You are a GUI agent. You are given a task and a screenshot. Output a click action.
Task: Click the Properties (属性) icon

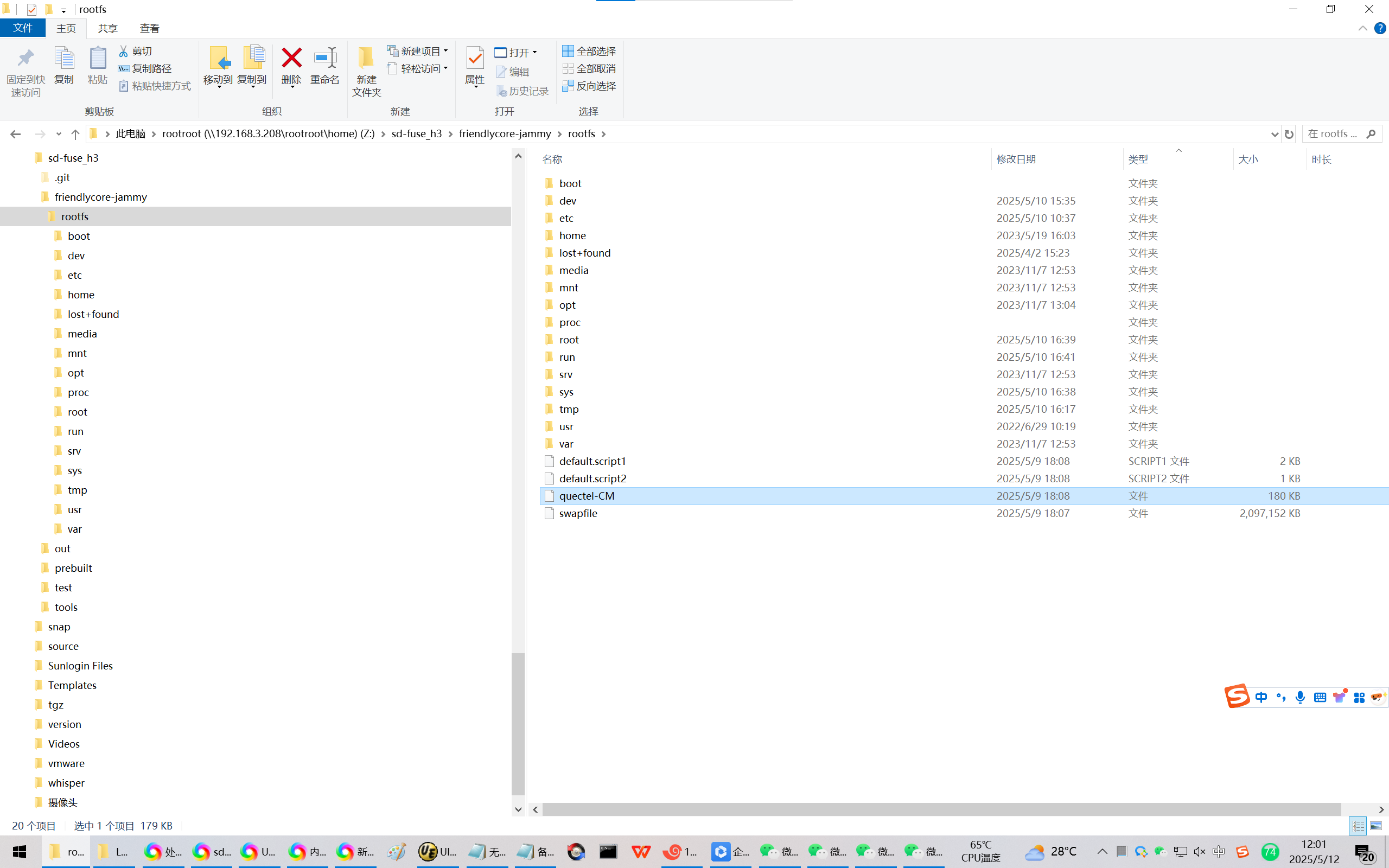(475, 59)
